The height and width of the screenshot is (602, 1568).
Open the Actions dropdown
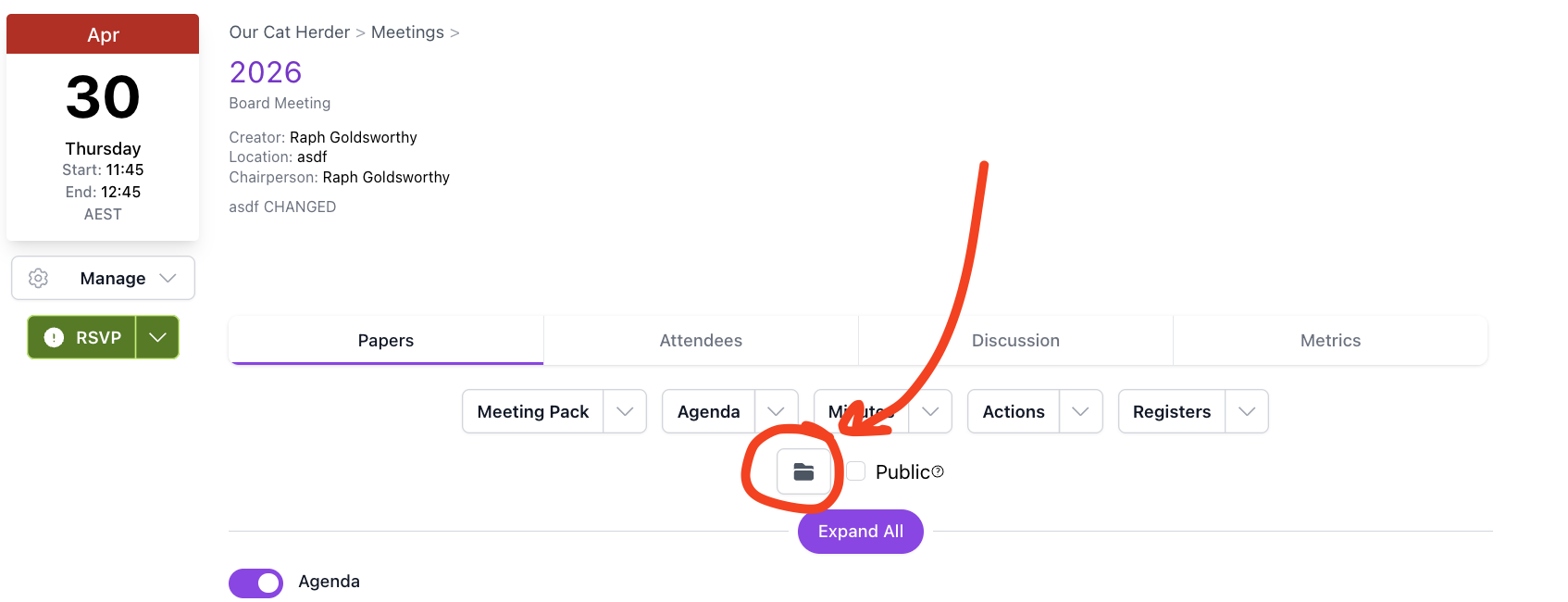coord(1079,411)
